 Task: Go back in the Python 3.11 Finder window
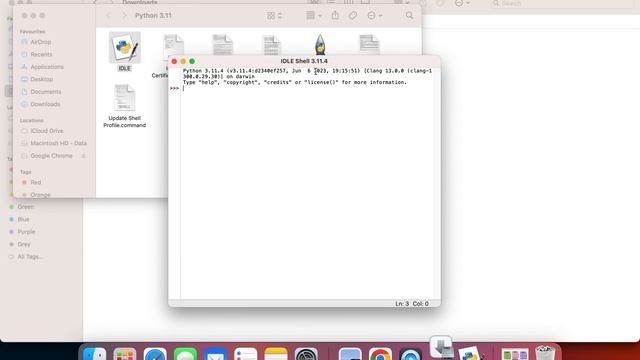109,16
